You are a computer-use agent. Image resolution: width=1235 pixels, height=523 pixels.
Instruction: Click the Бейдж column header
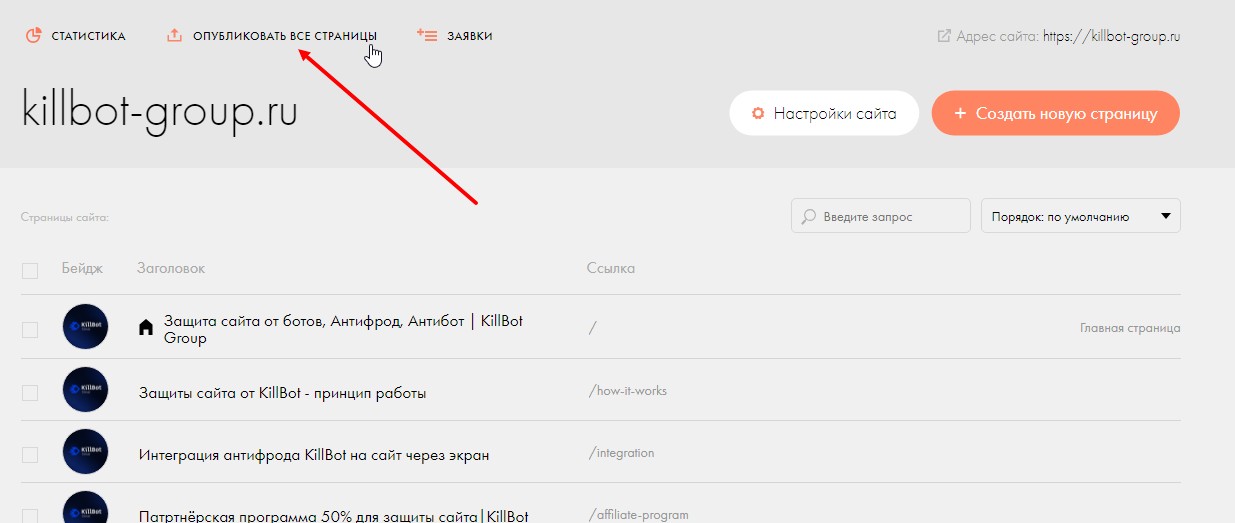click(x=82, y=269)
